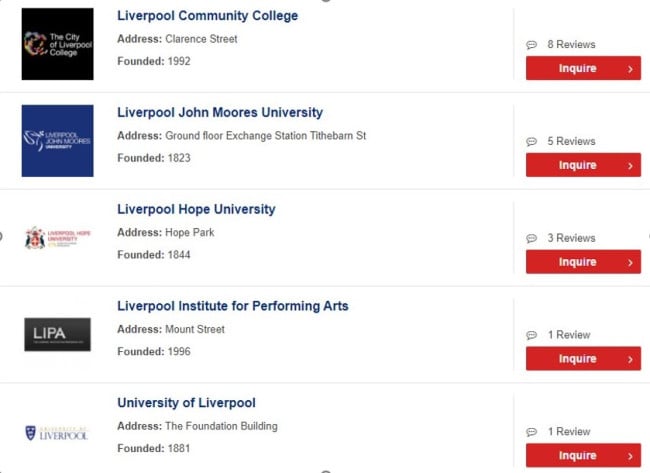Click speech bubble icon beside 8 Reviews

531,45
